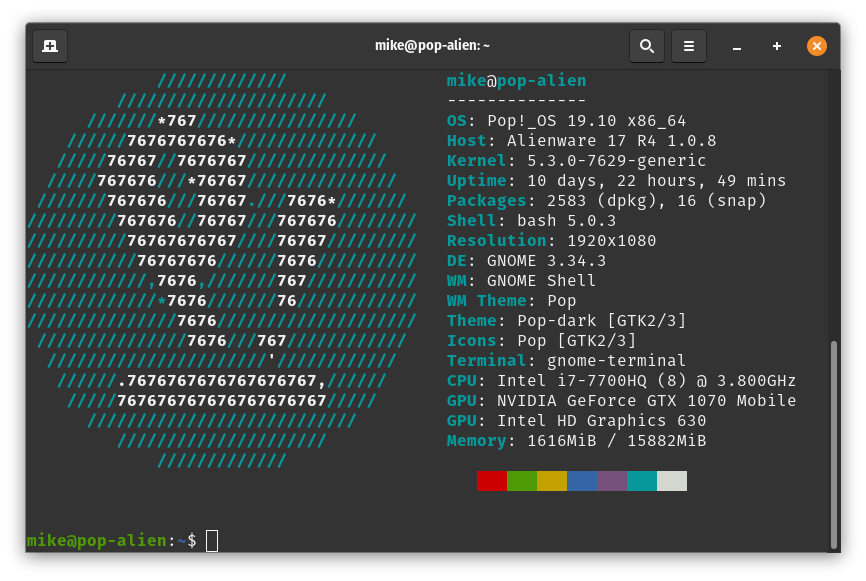
Task: Click the Shell line bash 5.0.3
Action: [531, 221]
